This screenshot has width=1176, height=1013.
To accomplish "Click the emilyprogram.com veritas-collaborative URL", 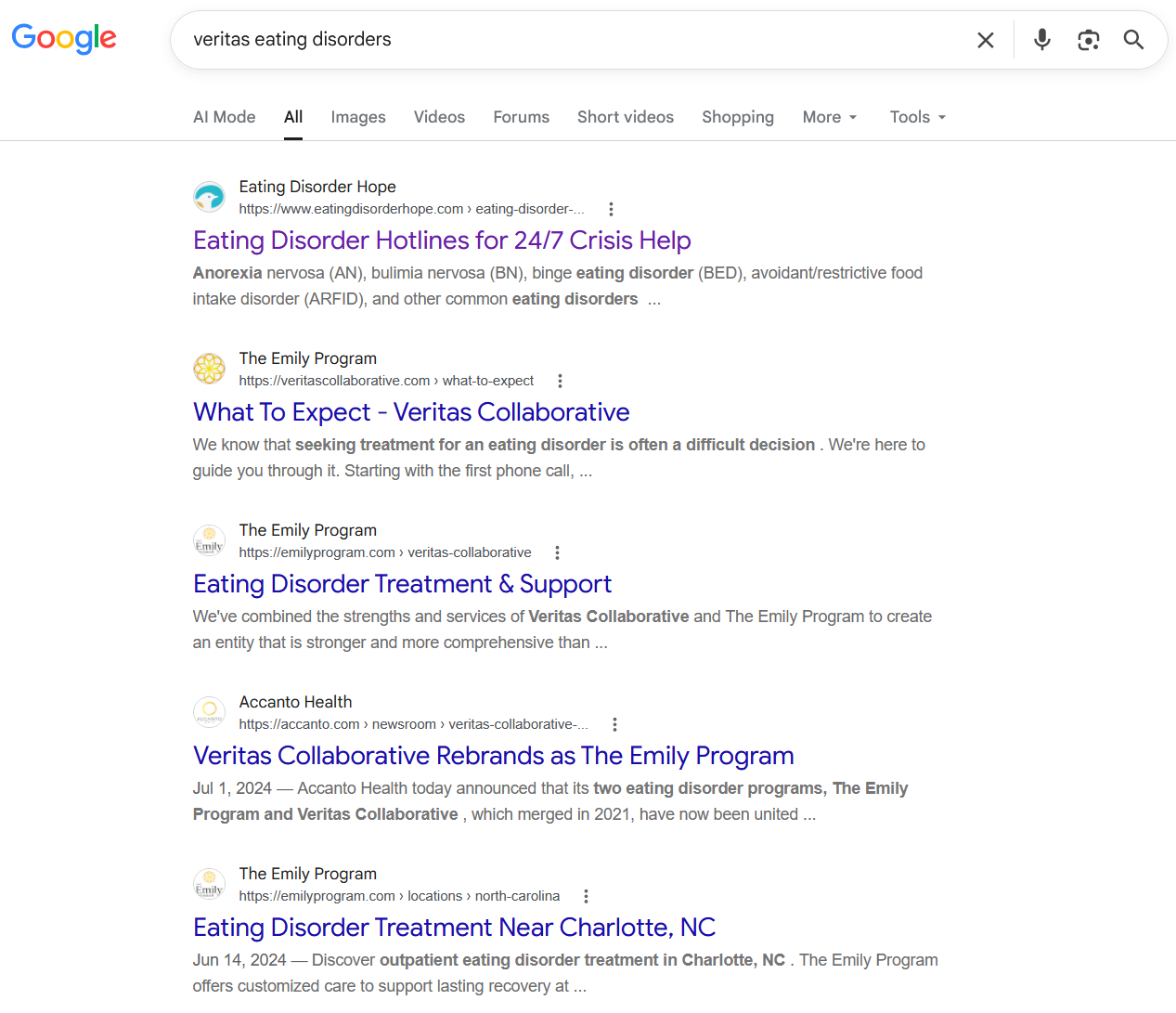I will (x=385, y=552).
